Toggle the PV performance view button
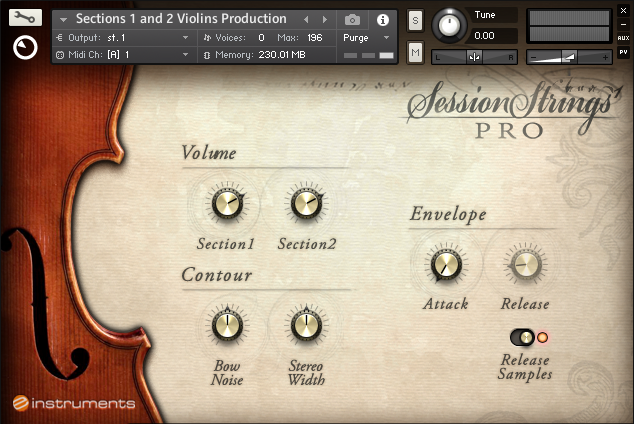 [x=623, y=52]
